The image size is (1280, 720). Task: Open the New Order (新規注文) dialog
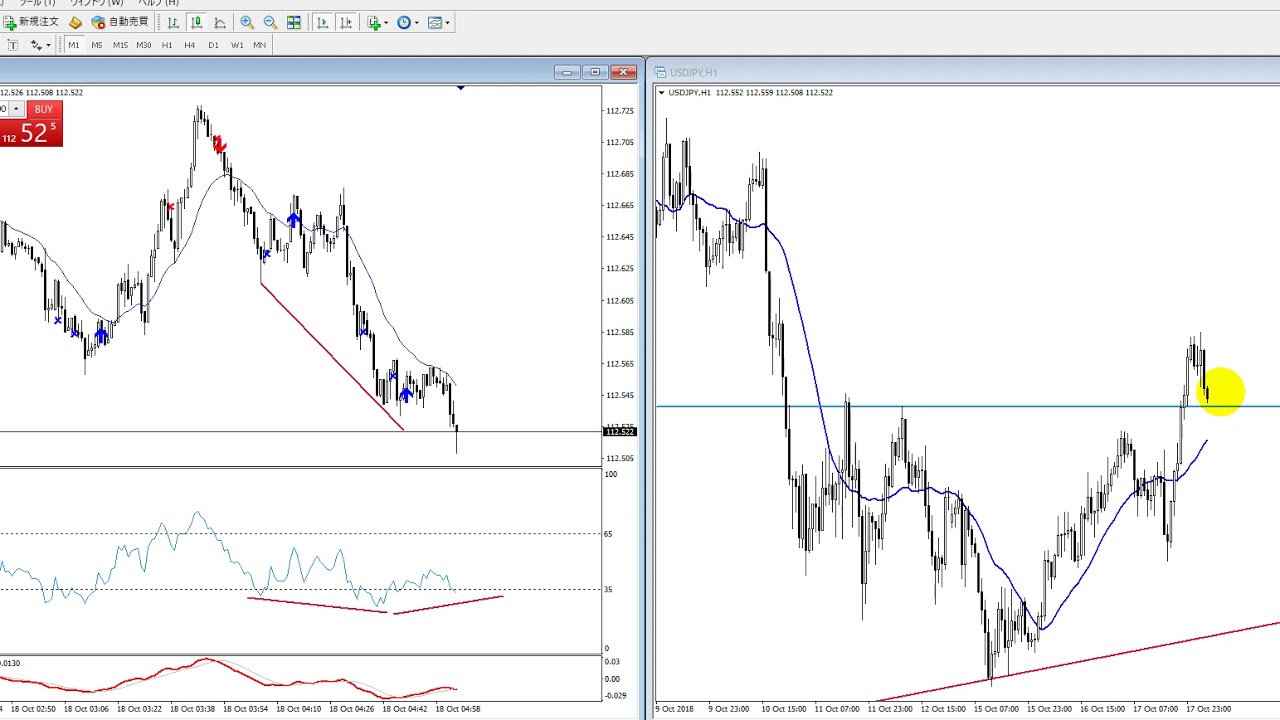31,22
